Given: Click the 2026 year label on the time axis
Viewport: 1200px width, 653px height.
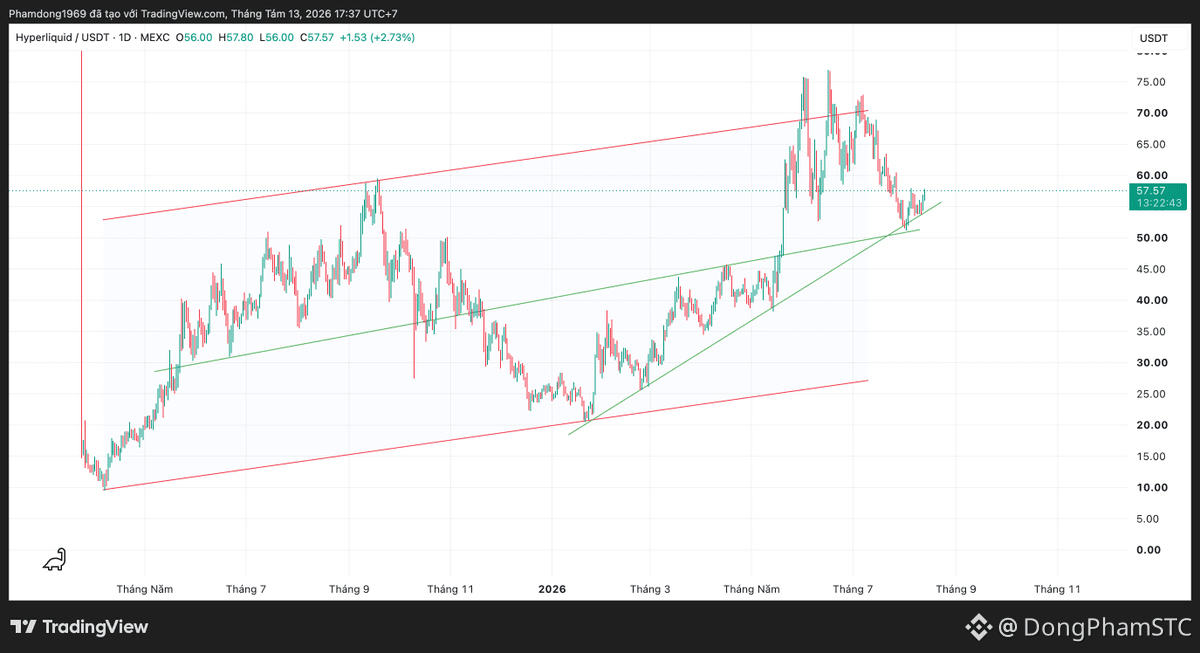Looking at the screenshot, I should (552, 589).
